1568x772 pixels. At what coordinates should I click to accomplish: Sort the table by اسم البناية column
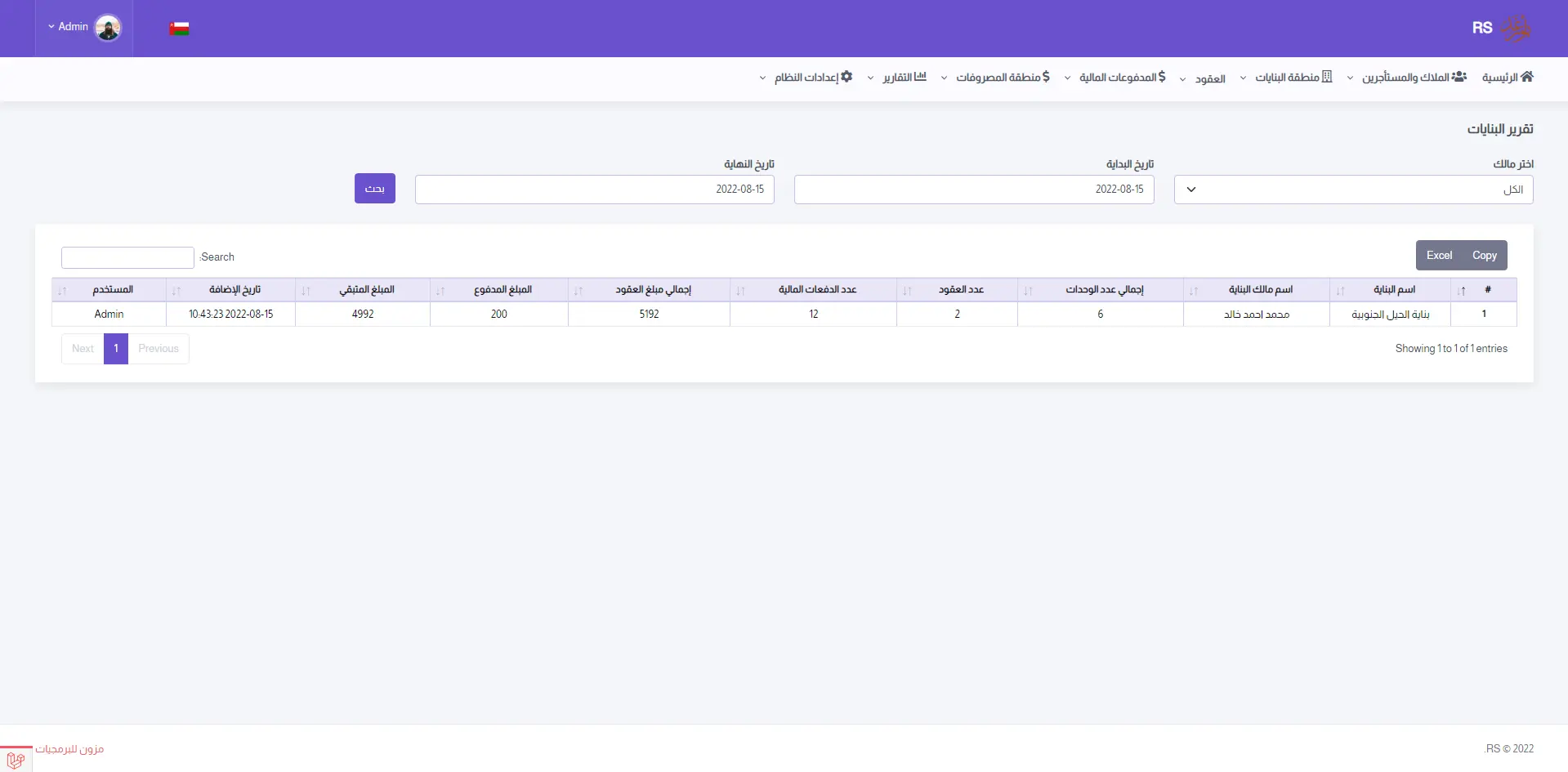(1393, 290)
